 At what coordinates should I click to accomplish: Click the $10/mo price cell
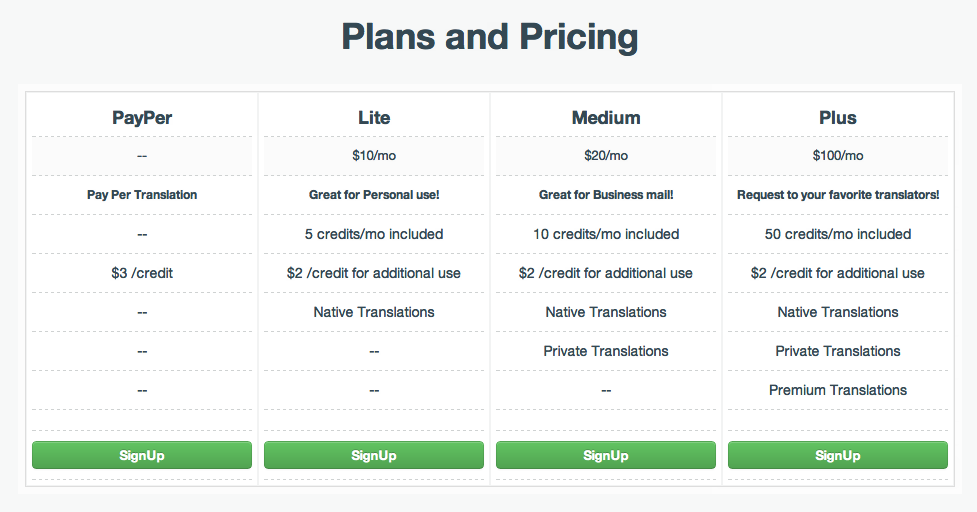[374, 156]
